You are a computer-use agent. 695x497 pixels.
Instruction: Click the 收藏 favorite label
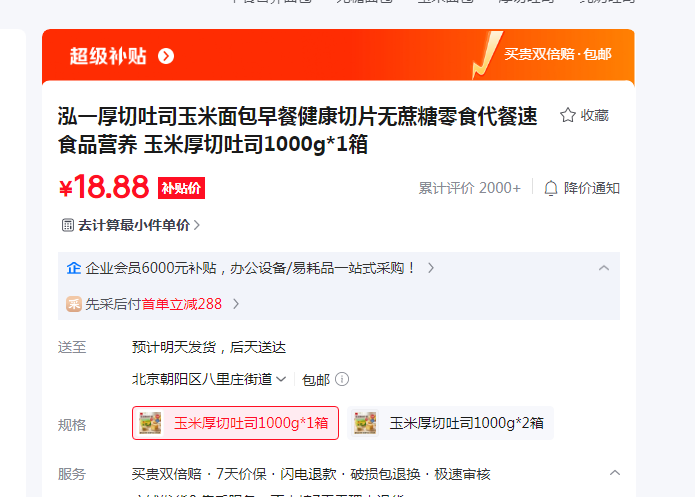(595, 115)
